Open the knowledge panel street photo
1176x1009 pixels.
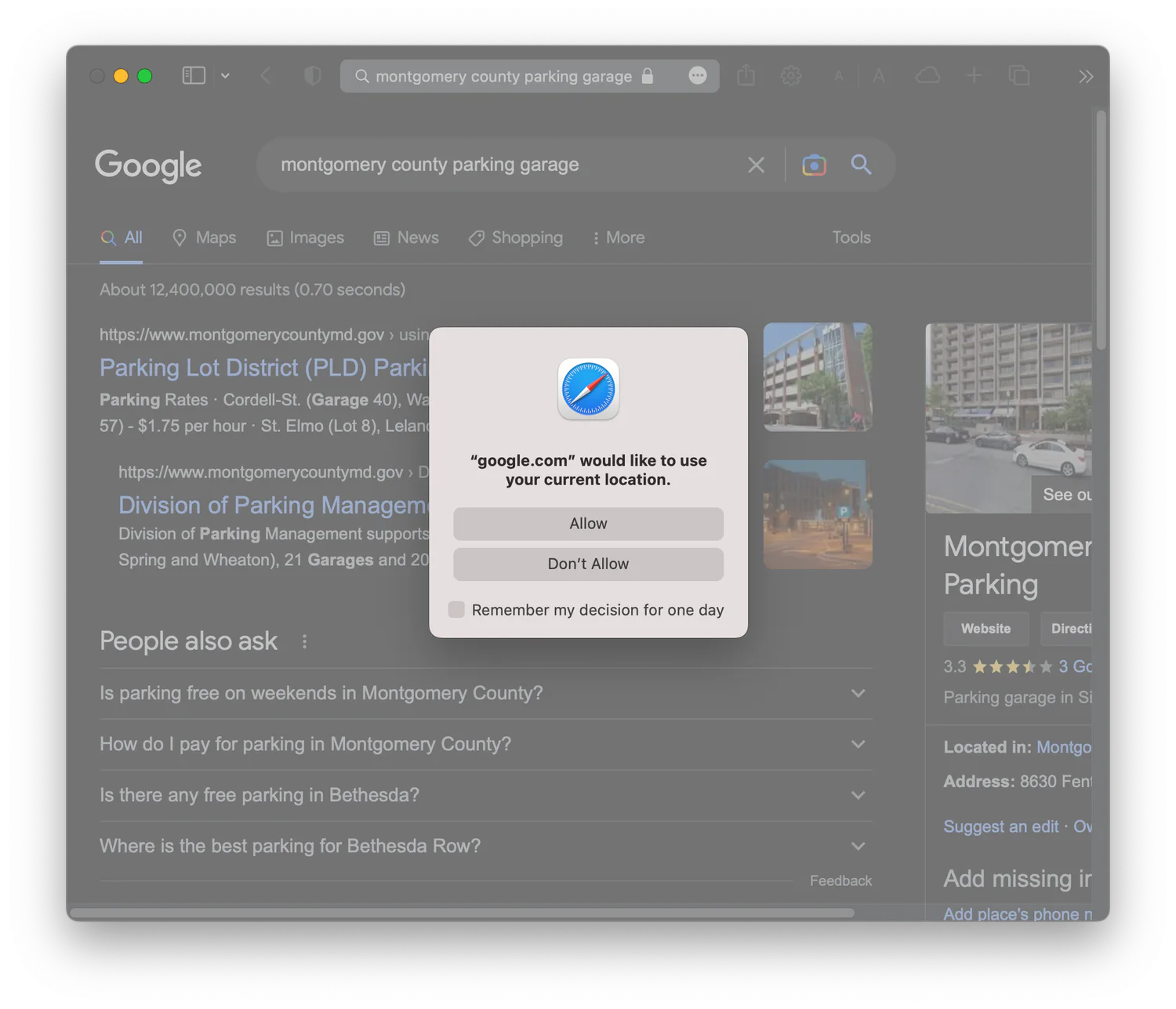[1008, 418]
